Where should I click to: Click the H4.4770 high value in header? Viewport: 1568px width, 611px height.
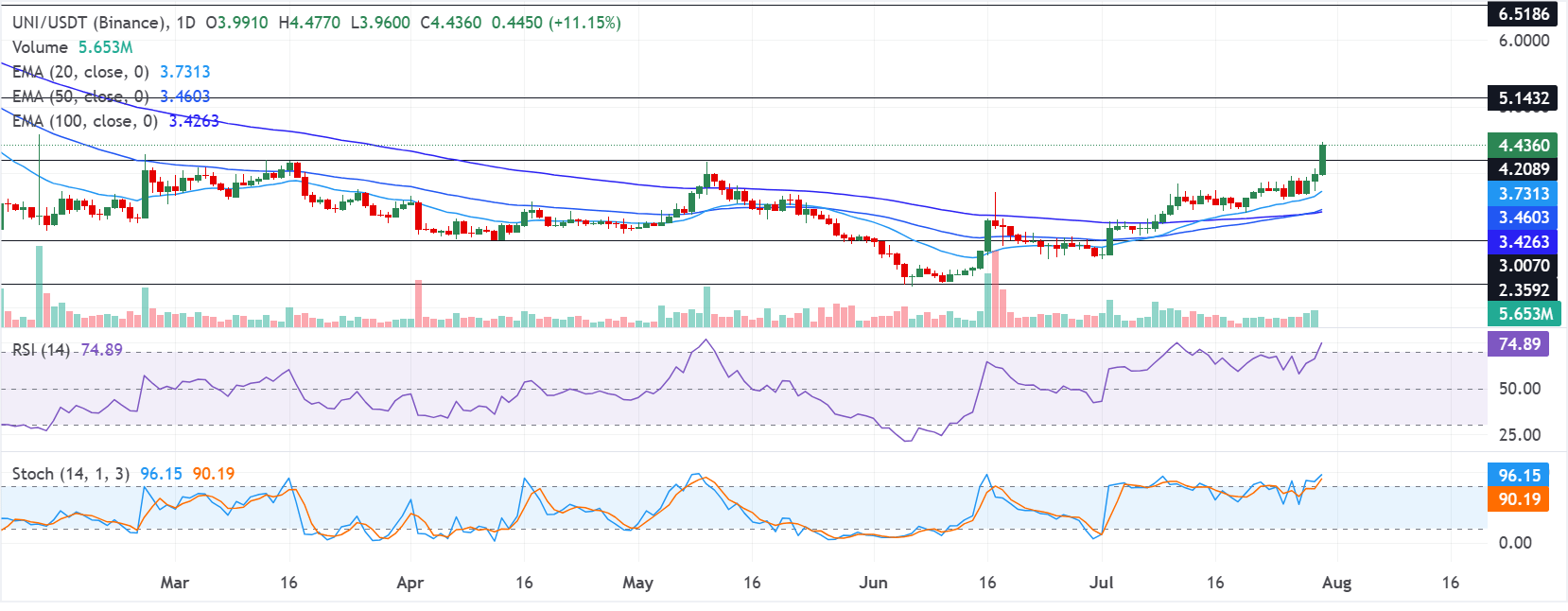(308, 22)
